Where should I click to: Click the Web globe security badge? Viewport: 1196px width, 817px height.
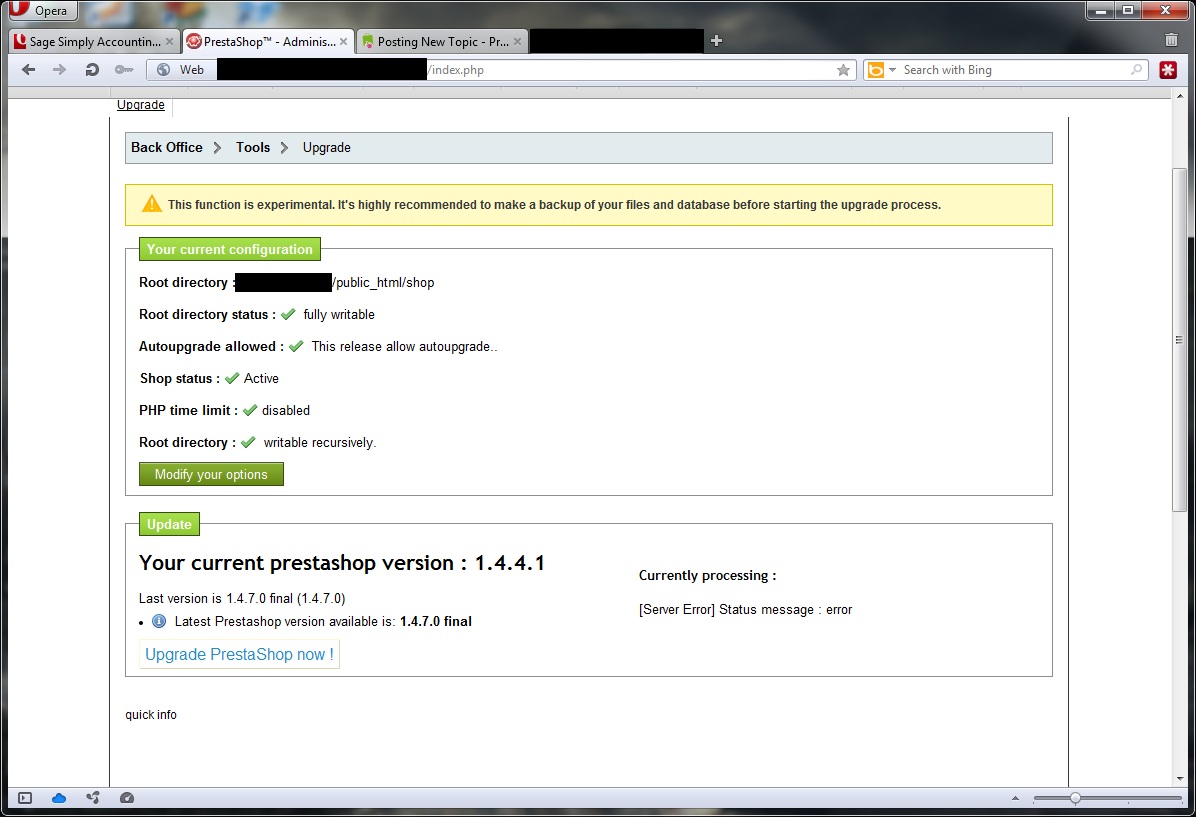coord(181,69)
